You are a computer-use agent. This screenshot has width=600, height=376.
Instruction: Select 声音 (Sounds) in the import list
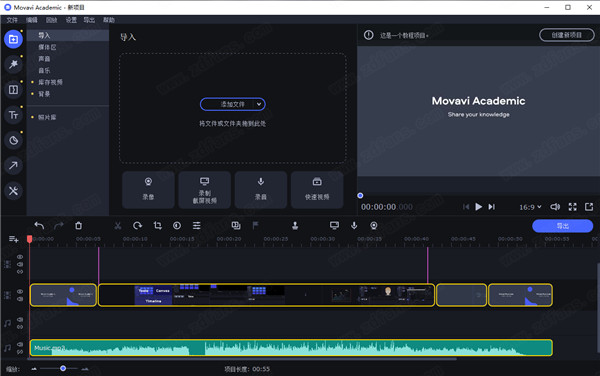click(68, 59)
